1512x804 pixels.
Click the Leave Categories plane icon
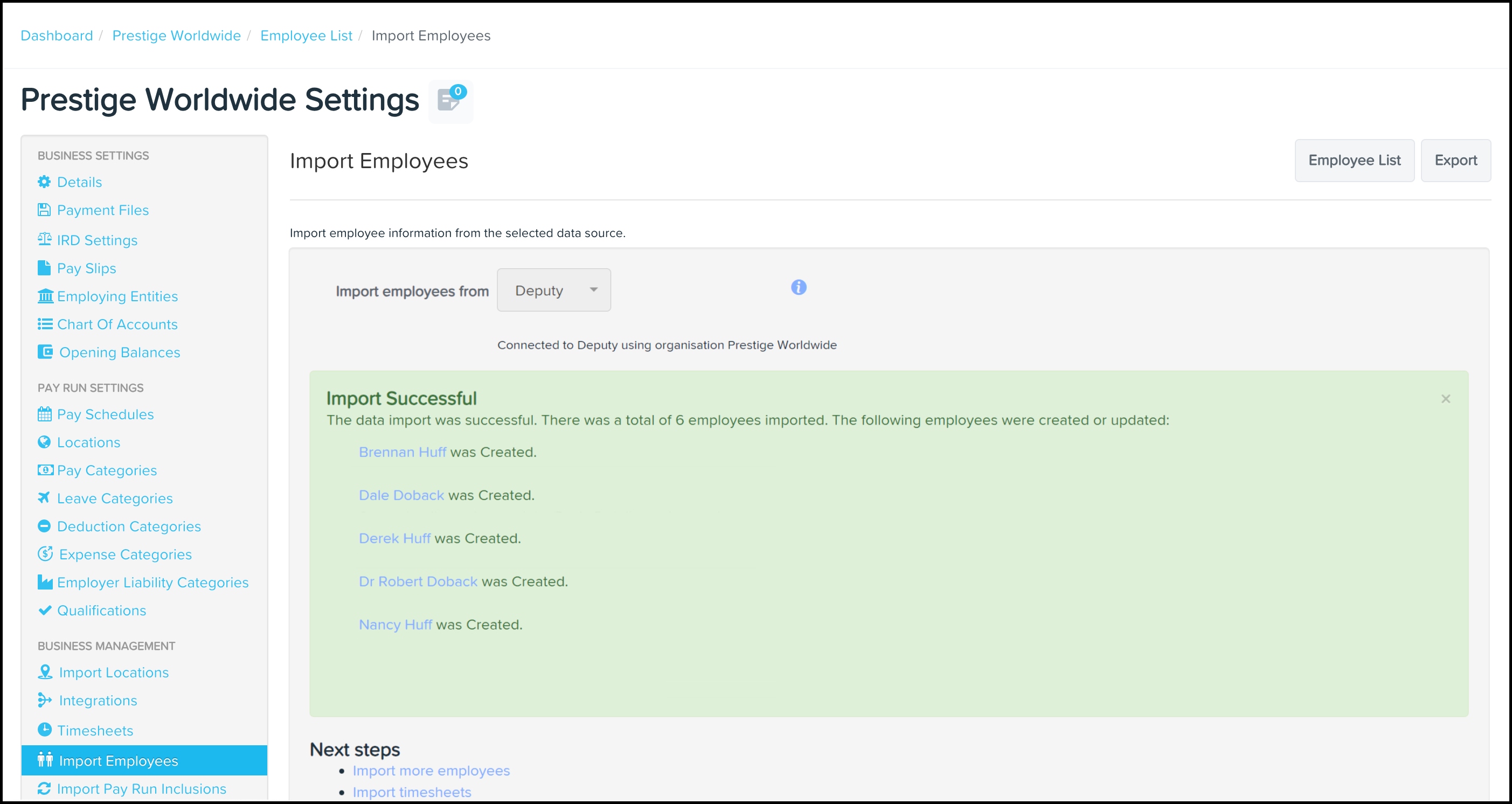pyautogui.click(x=44, y=498)
